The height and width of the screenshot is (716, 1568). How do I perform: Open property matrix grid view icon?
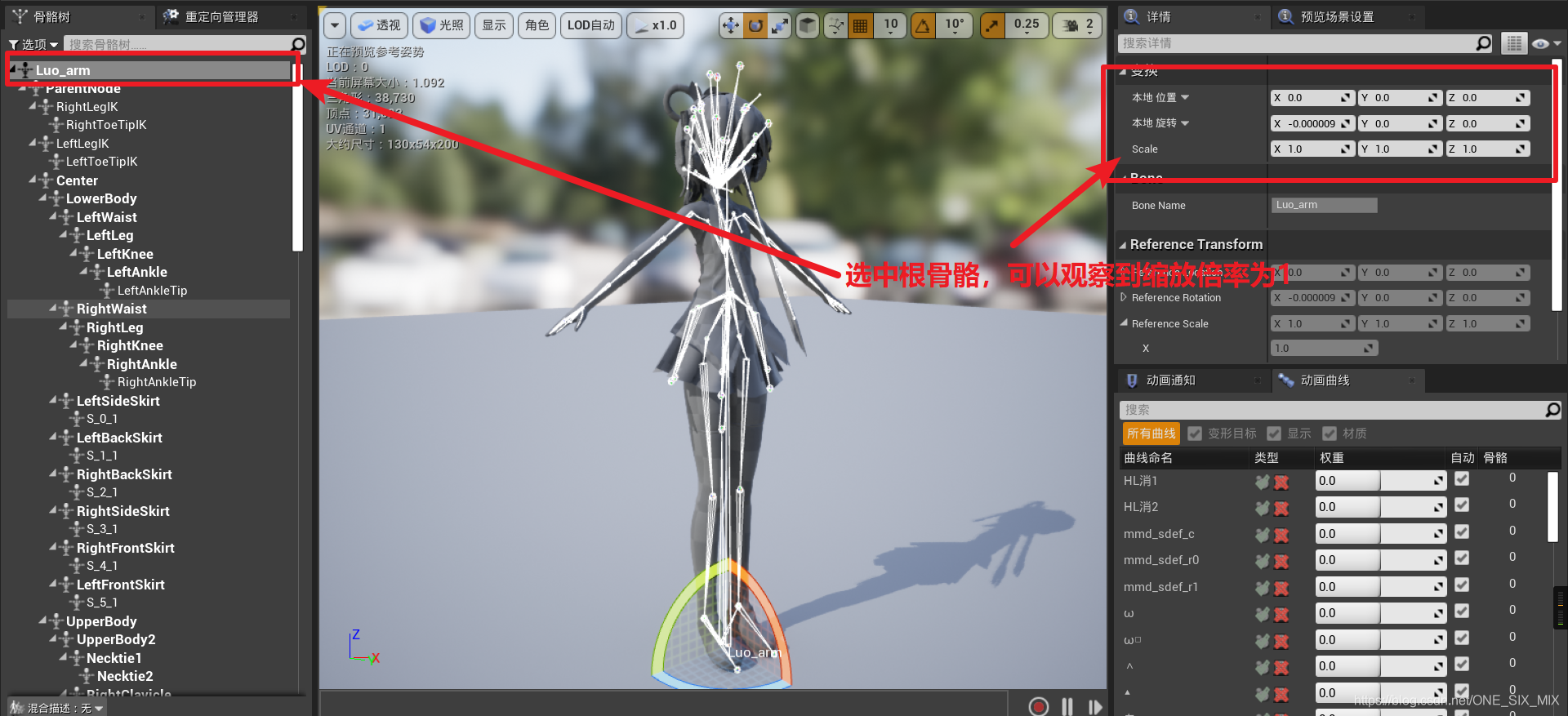pyautogui.click(x=1514, y=43)
